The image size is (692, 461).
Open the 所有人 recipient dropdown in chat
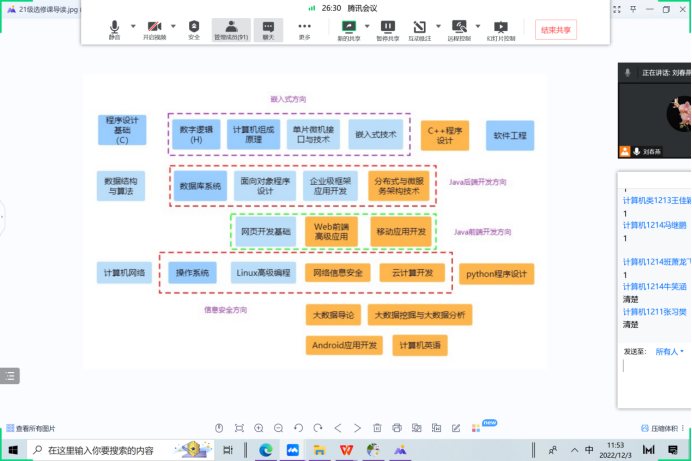(x=669, y=352)
